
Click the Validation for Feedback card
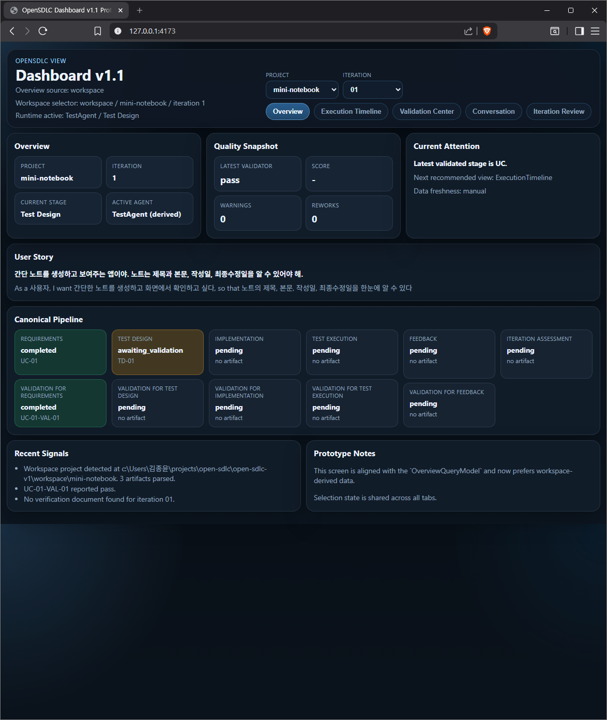point(449,405)
